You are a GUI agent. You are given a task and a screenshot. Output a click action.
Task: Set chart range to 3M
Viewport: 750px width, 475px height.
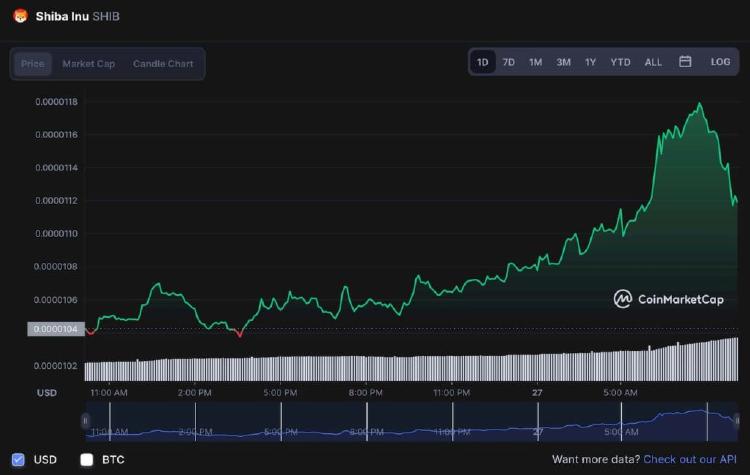(564, 62)
